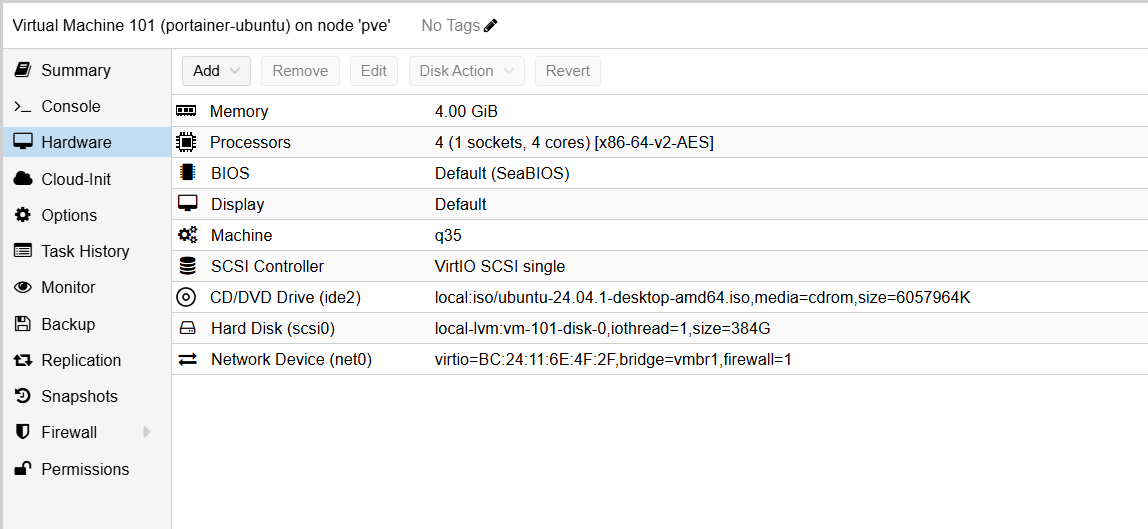Open the Console tab
Viewport: 1148px width, 529px height.
(x=70, y=106)
